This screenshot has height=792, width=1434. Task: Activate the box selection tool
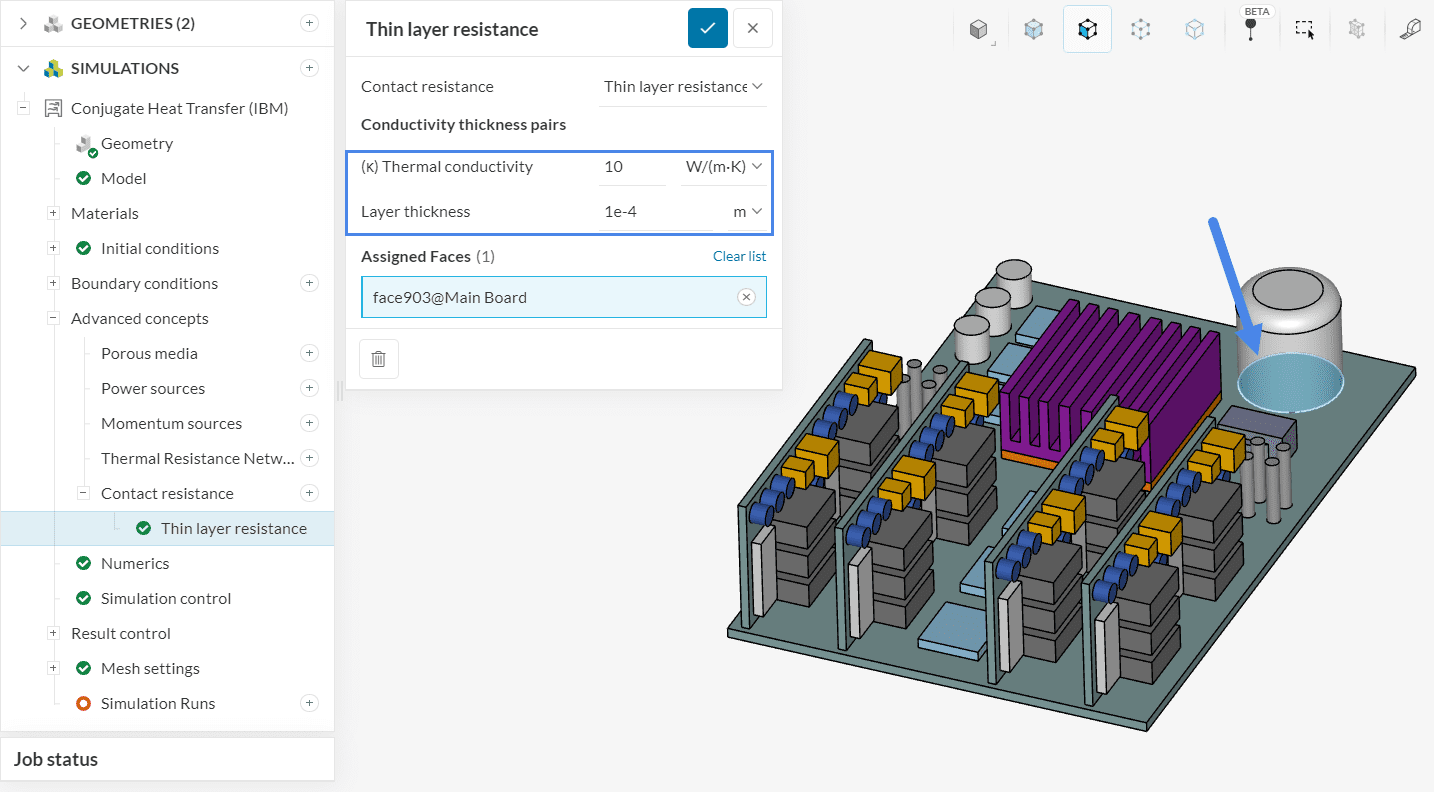point(1304,30)
